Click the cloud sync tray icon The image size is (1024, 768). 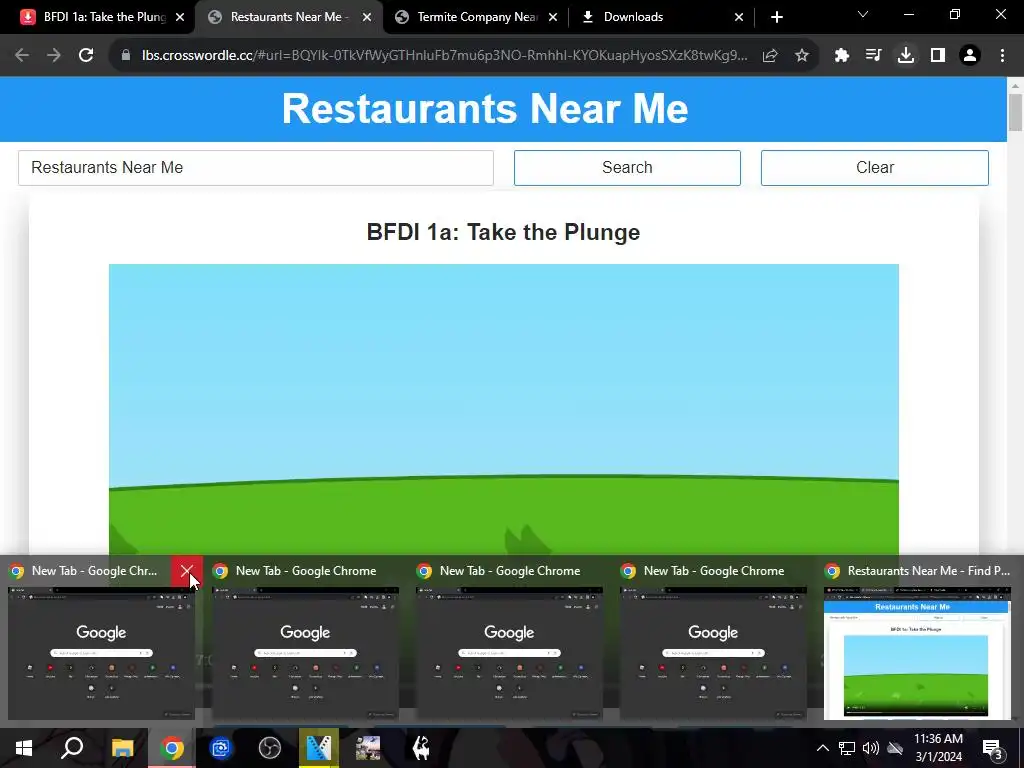click(895, 748)
